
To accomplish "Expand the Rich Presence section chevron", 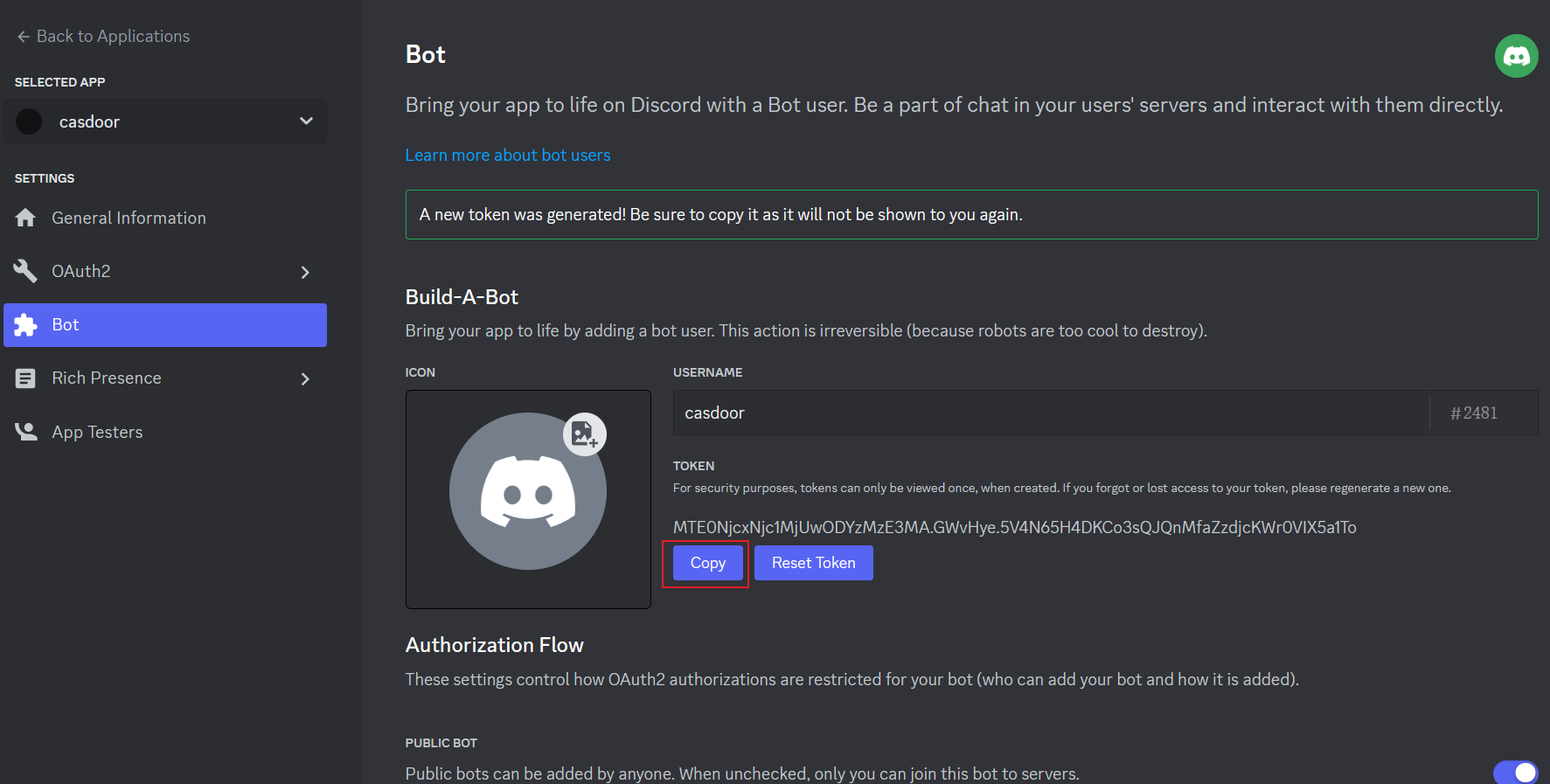I will [305, 378].
